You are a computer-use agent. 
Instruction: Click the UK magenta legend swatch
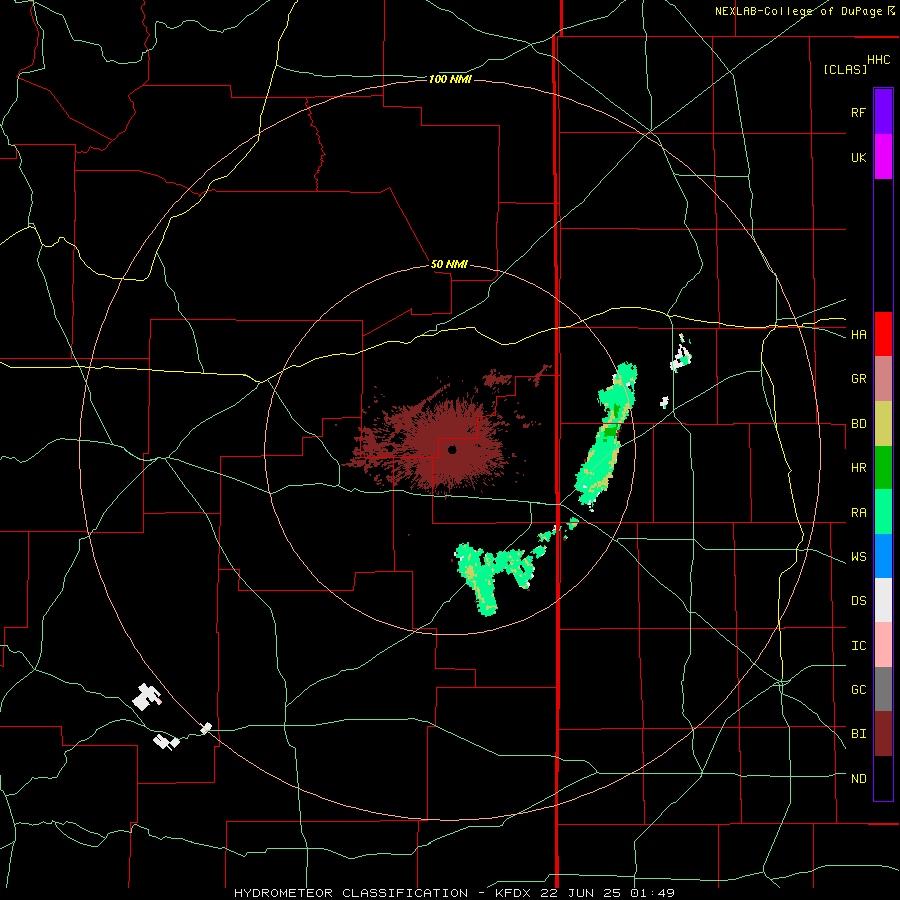pyautogui.click(x=883, y=157)
